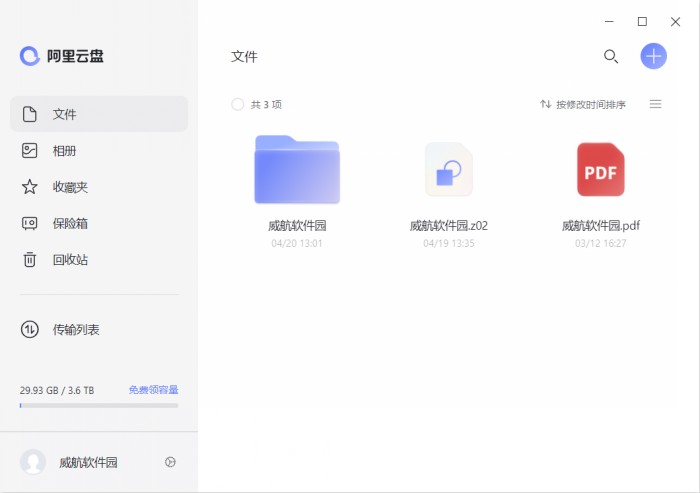This screenshot has width=700, height=493.
Task: Select the 威航软件园.z02 file icon
Action: pos(449,170)
